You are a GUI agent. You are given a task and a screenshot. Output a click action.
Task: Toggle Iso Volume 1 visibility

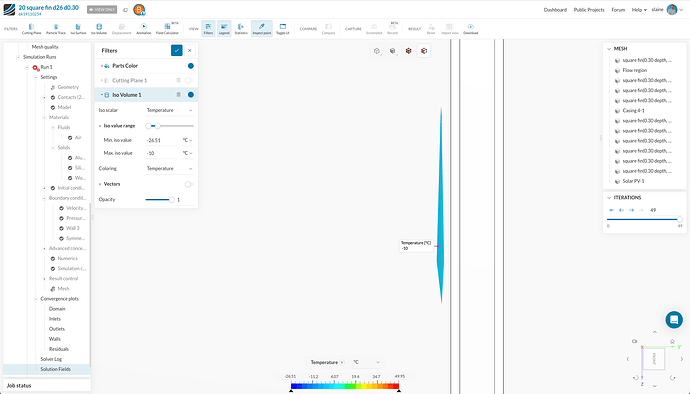191,95
